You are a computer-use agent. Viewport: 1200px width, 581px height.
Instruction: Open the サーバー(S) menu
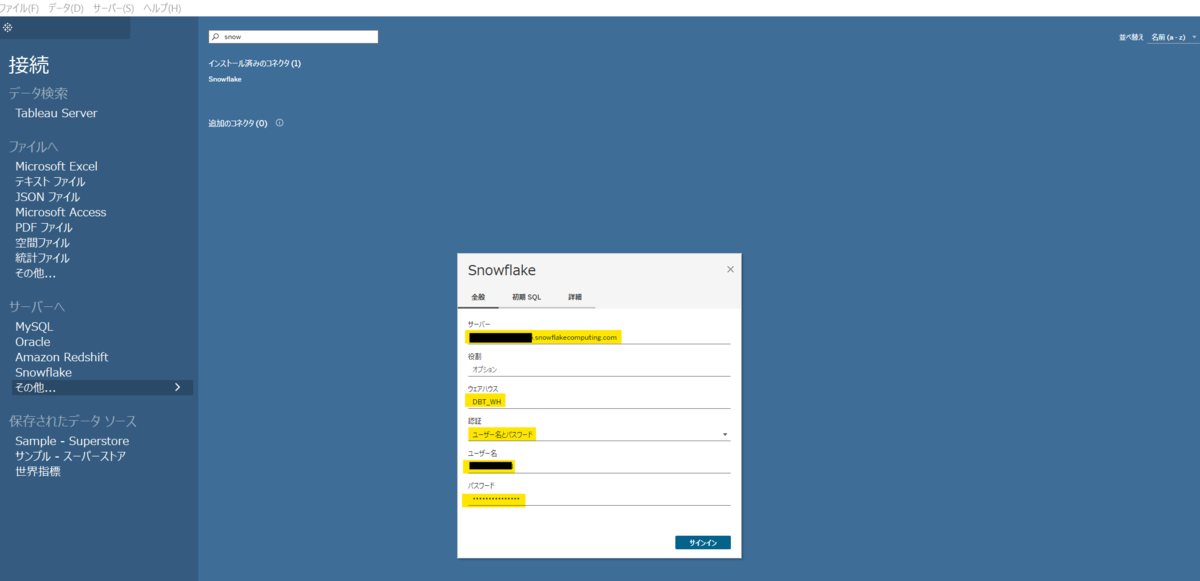[x=113, y=8]
